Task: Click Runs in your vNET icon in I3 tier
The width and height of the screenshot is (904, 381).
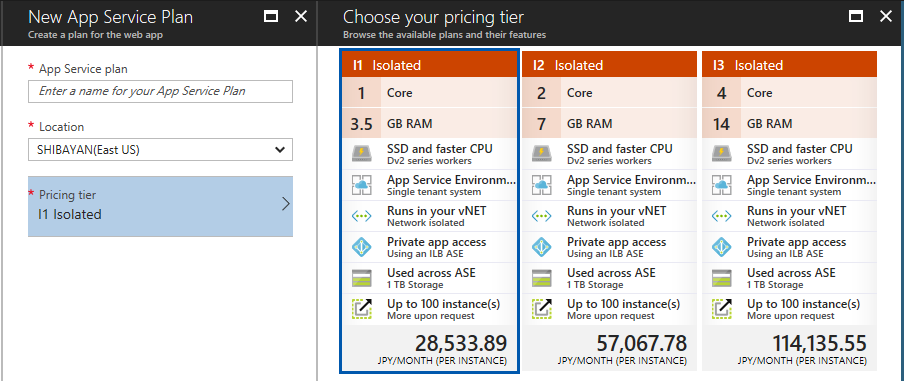Action: tap(722, 216)
